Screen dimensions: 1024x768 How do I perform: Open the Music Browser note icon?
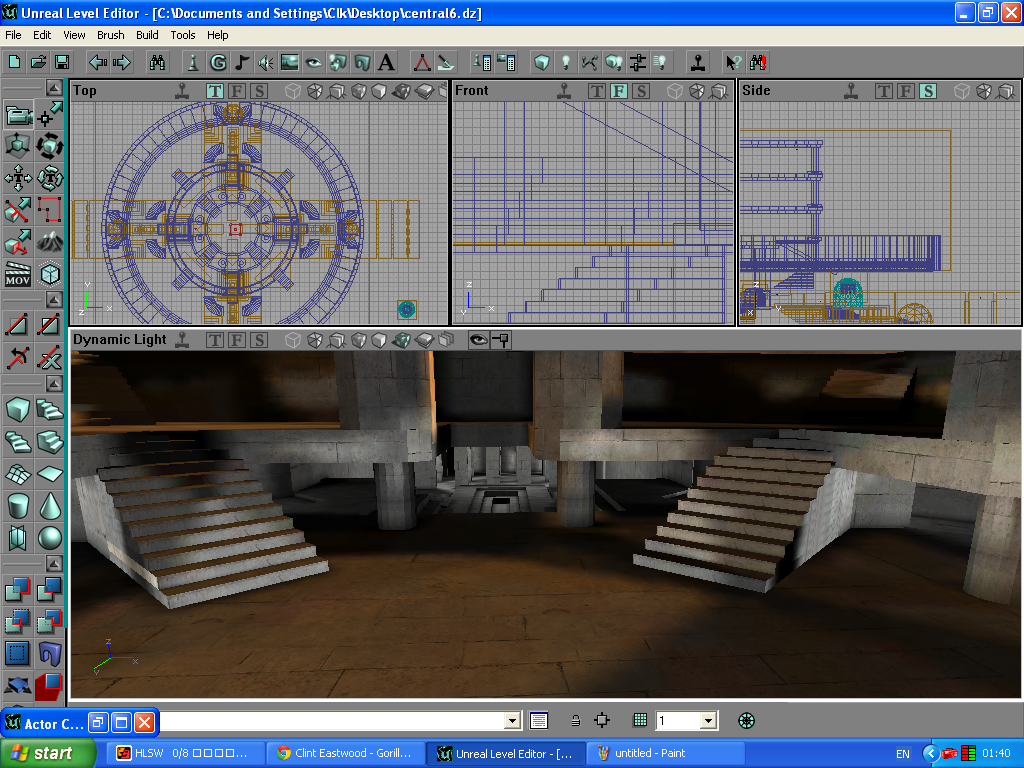point(241,62)
